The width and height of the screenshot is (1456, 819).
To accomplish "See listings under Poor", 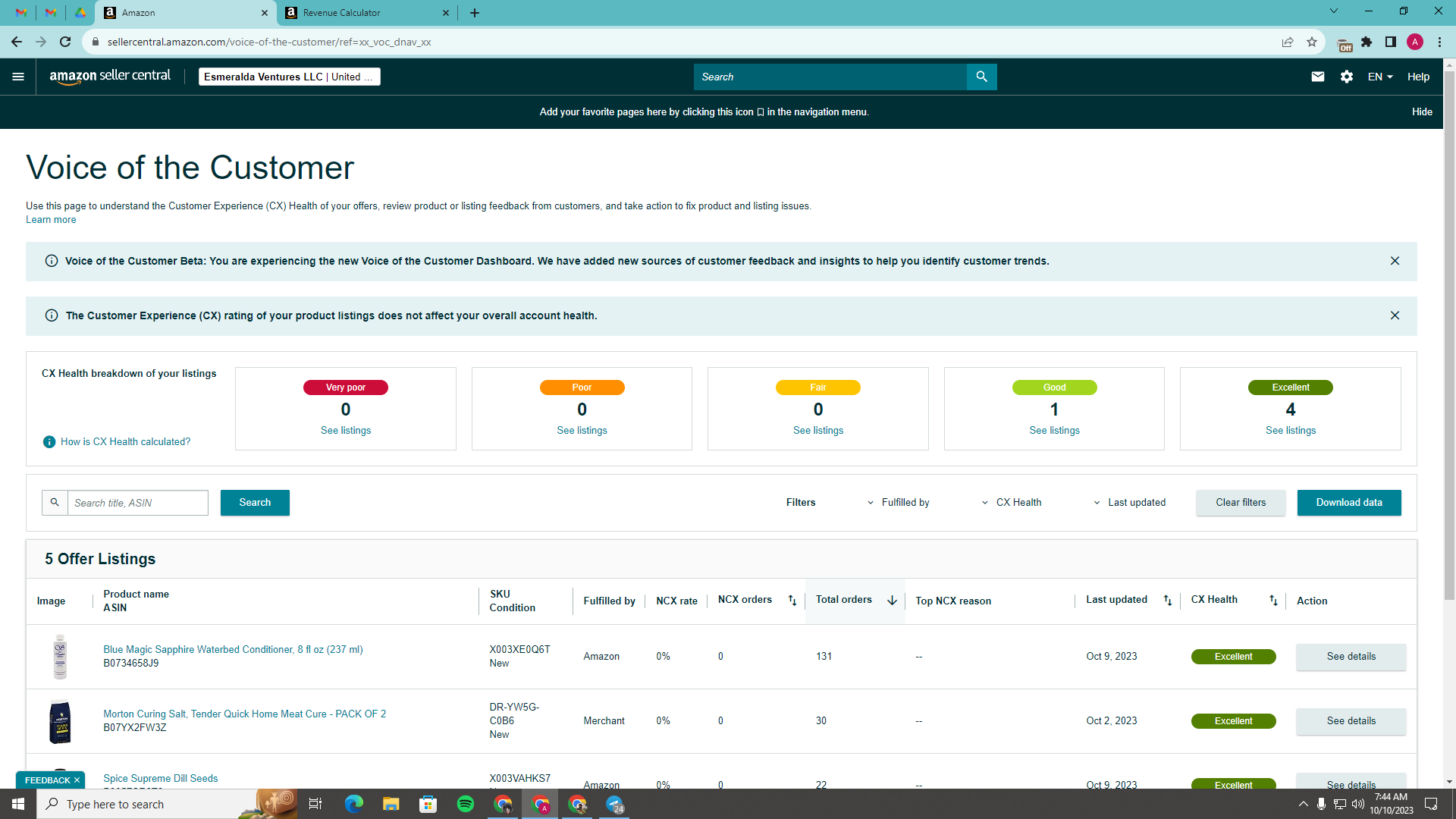I will [582, 431].
